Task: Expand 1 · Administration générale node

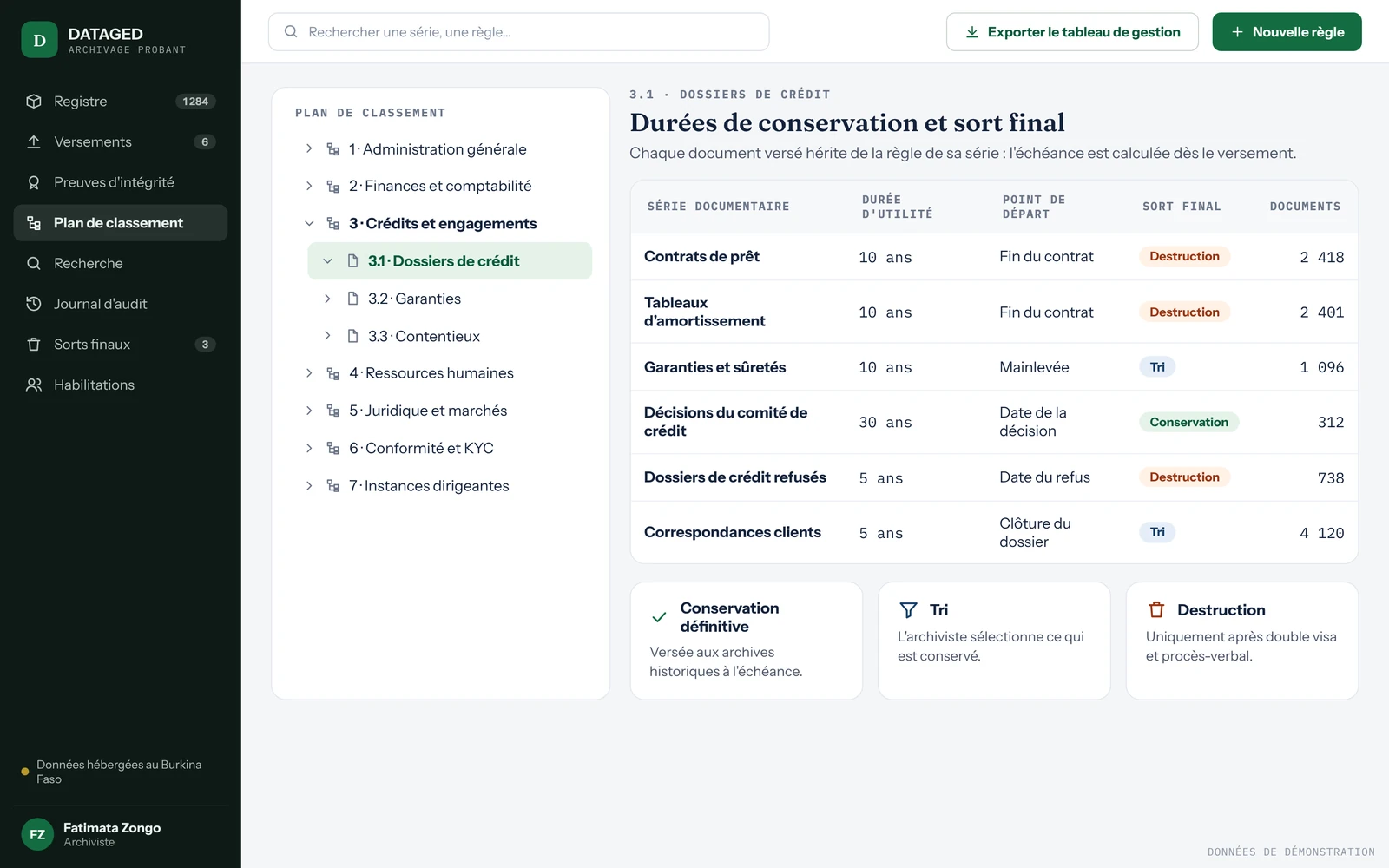Action: click(x=309, y=149)
